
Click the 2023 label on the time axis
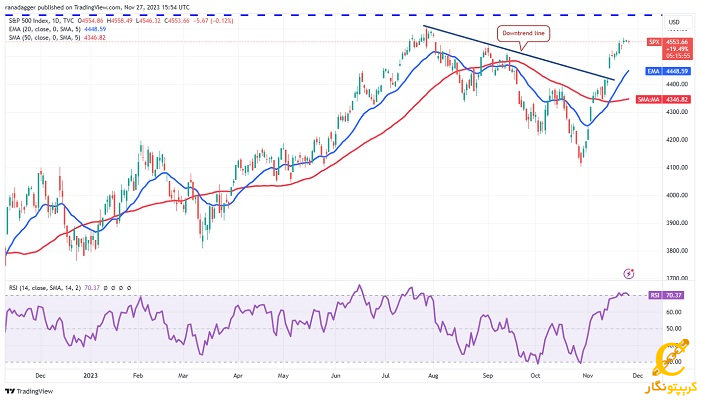click(91, 376)
